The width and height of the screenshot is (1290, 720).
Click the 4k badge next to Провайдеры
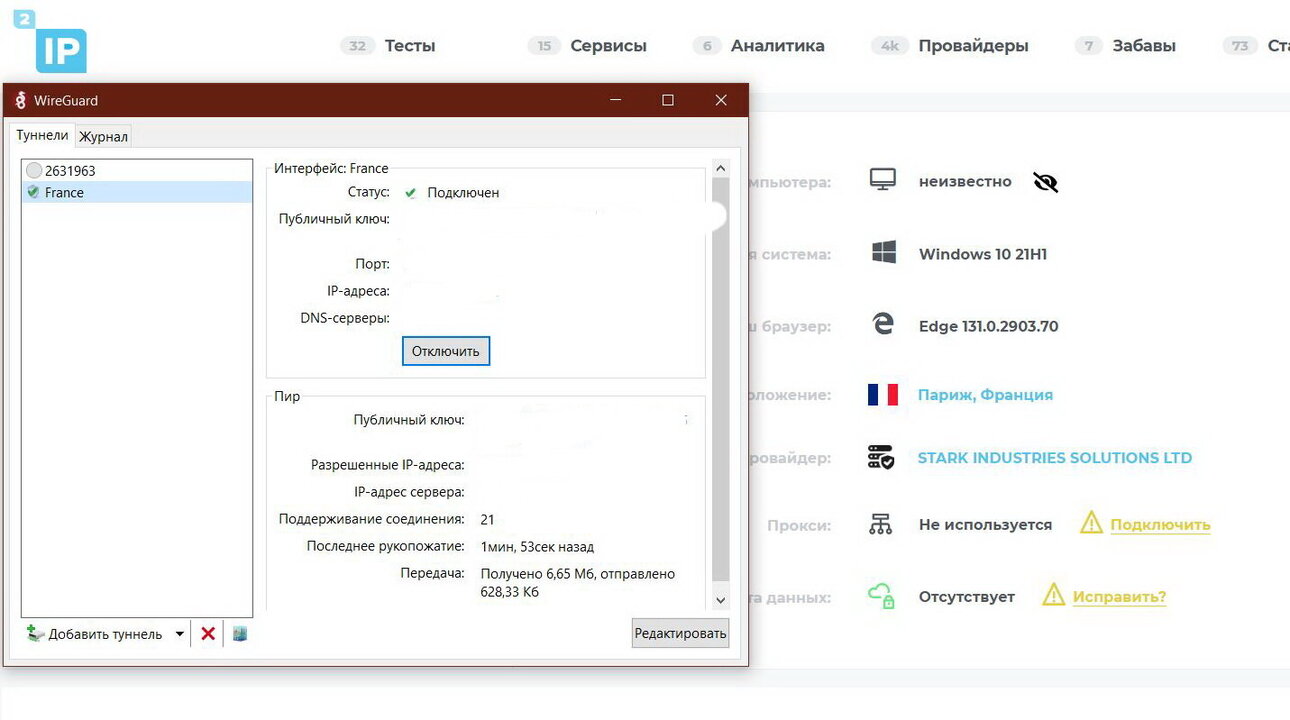889,45
